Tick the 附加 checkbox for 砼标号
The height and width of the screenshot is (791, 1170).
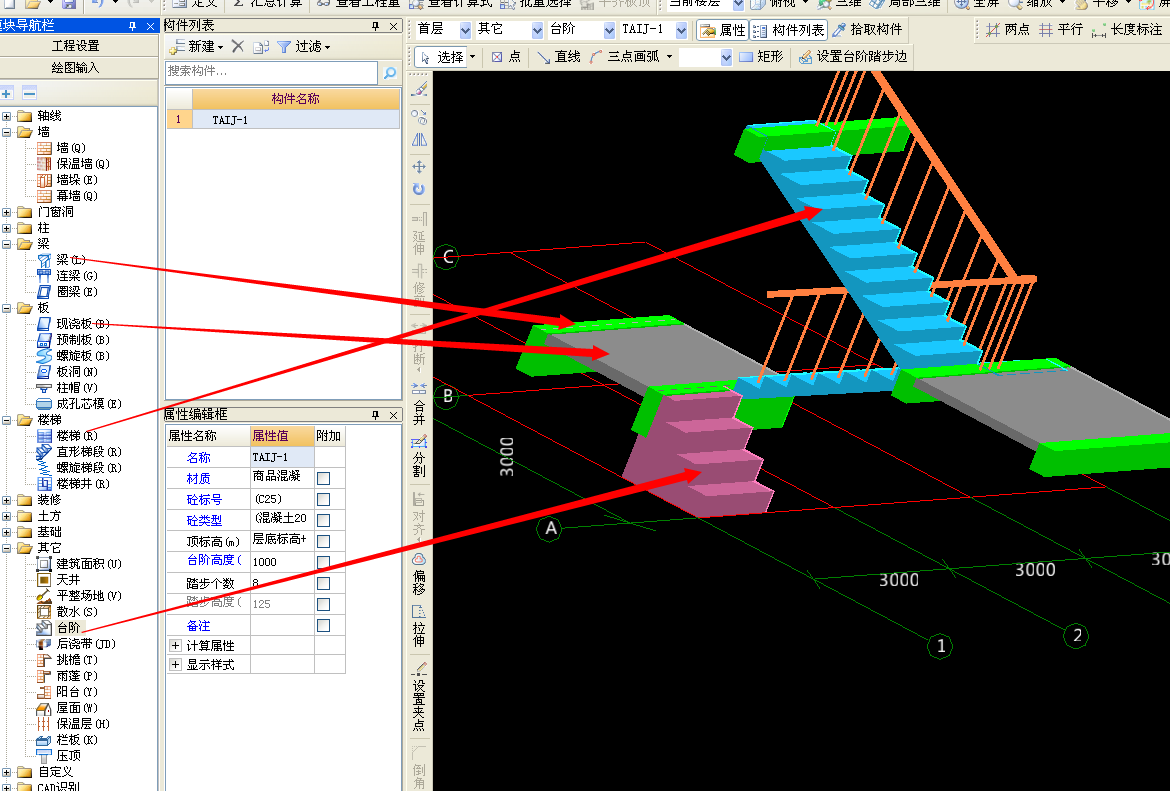point(323,499)
